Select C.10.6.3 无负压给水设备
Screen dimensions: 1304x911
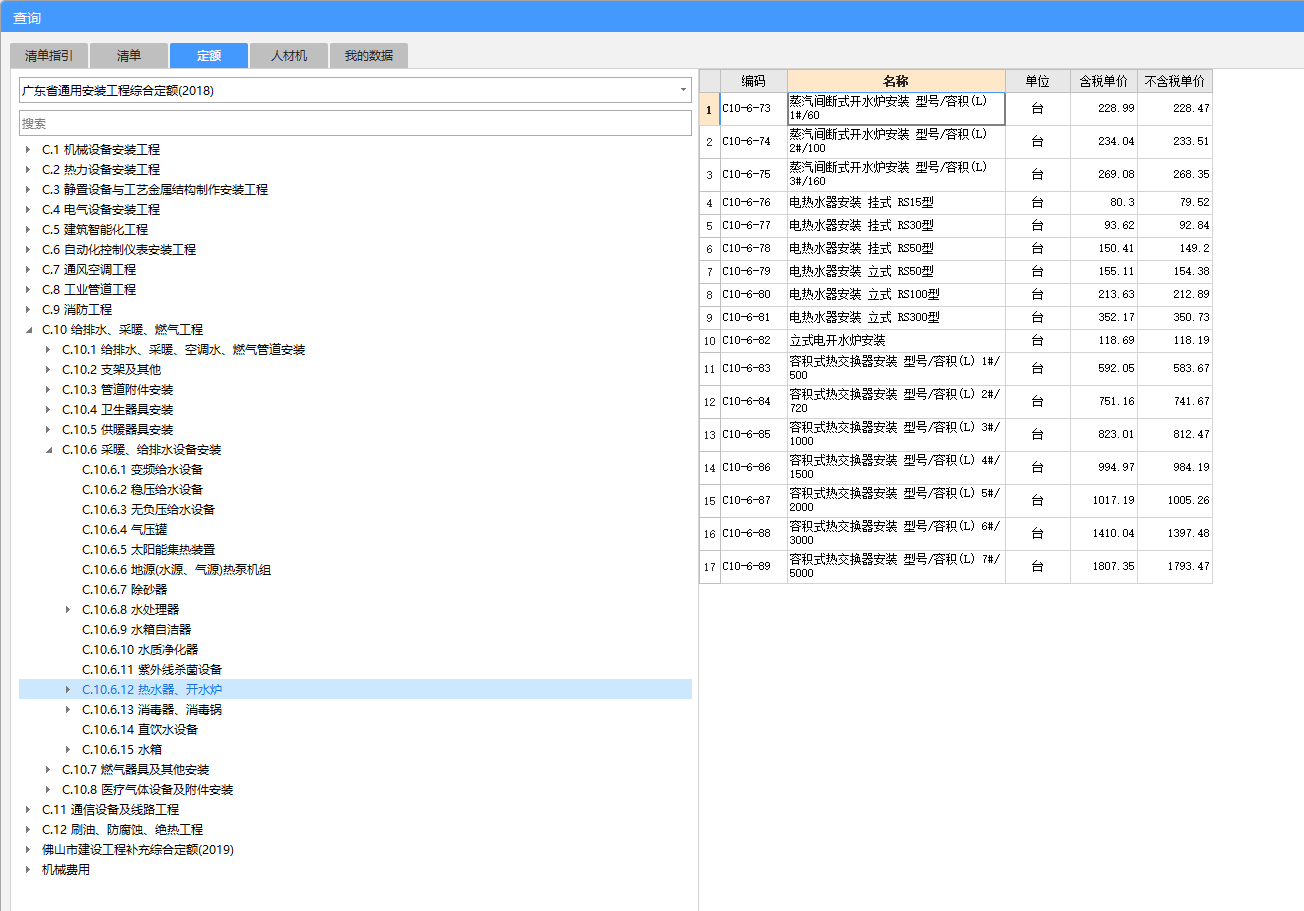(148, 510)
